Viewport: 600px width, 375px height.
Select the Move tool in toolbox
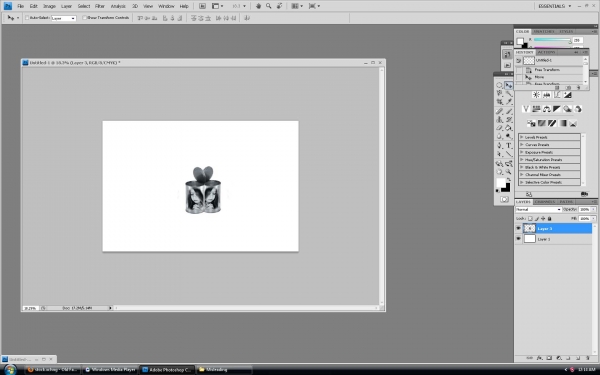click(x=509, y=85)
